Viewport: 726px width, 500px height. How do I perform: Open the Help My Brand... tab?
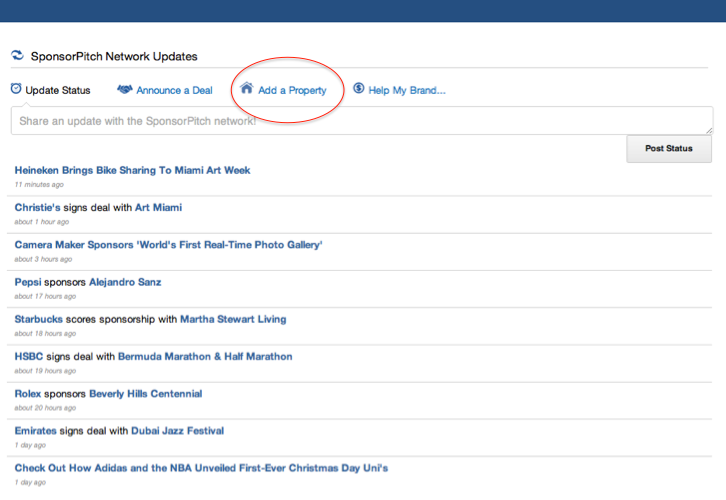point(407,91)
